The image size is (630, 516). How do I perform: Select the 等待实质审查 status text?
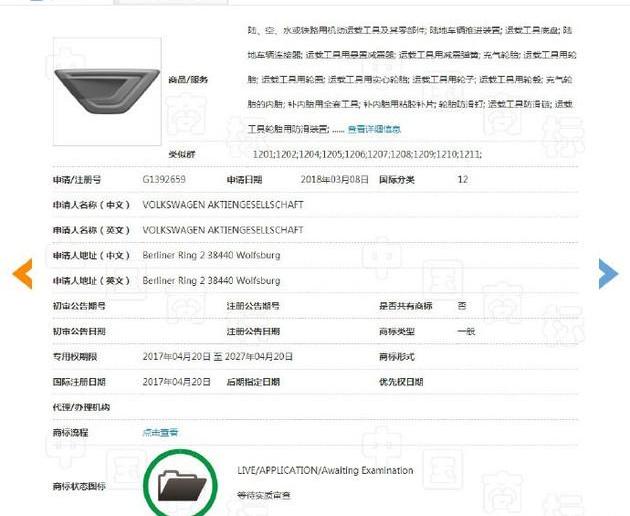coord(264,495)
